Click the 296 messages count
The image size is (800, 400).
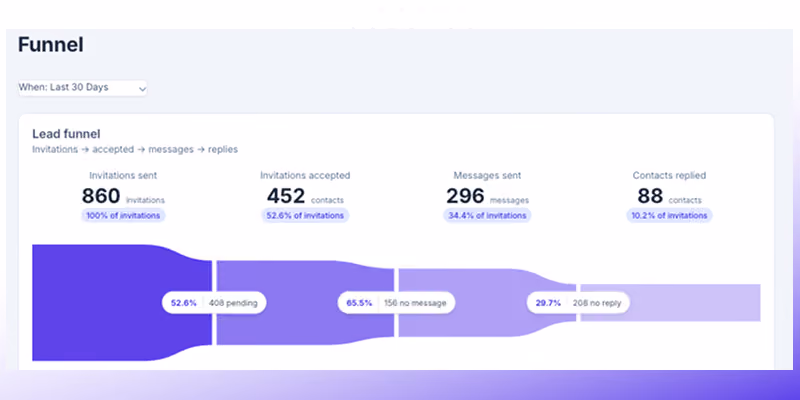(487, 196)
